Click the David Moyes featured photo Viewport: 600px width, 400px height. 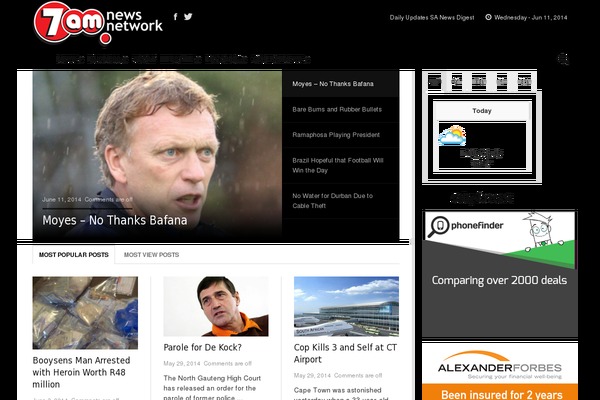(x=157, y=155)
